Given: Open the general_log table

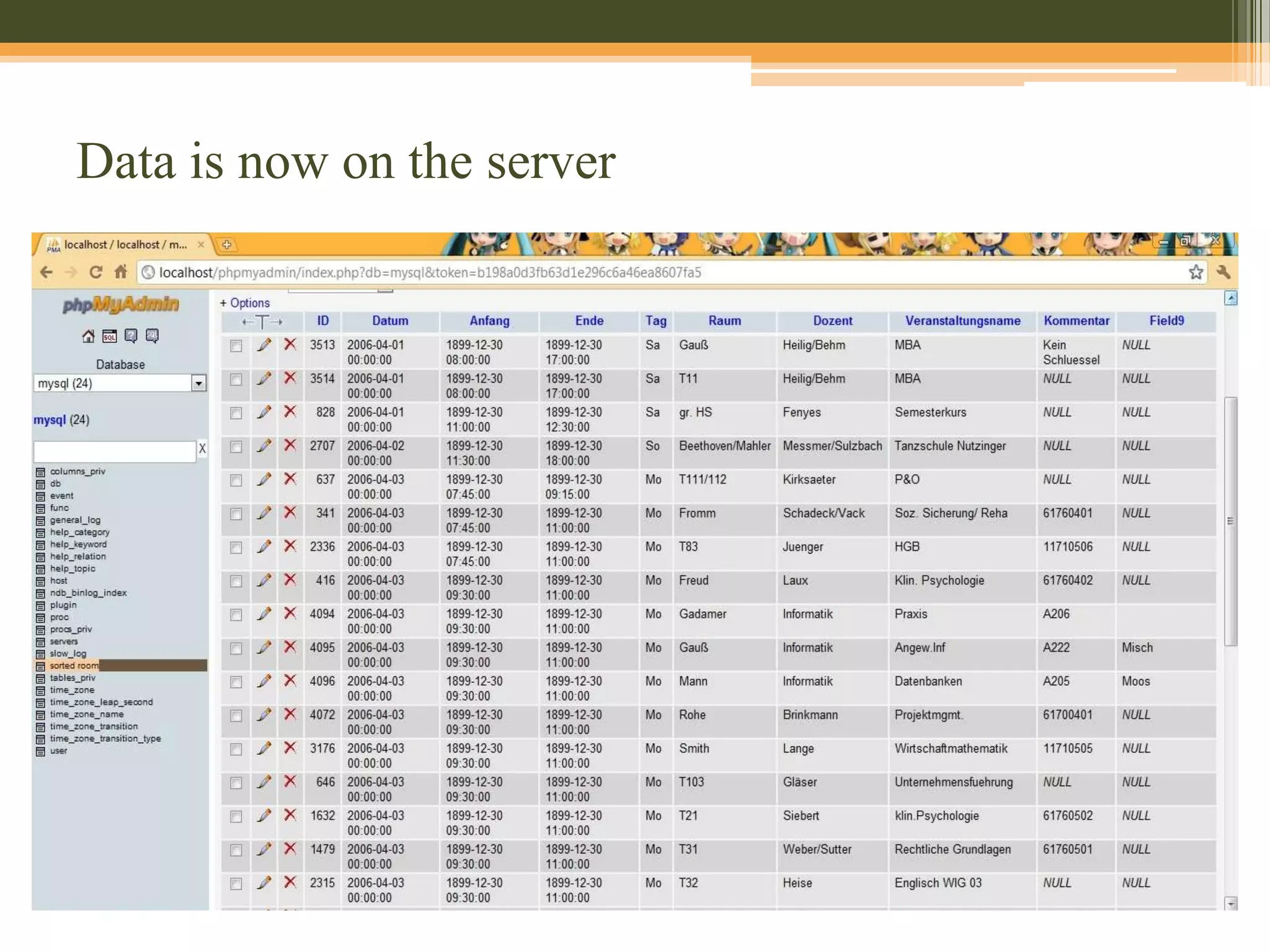Looking at the screenshot, I should (x=75, y=521).
